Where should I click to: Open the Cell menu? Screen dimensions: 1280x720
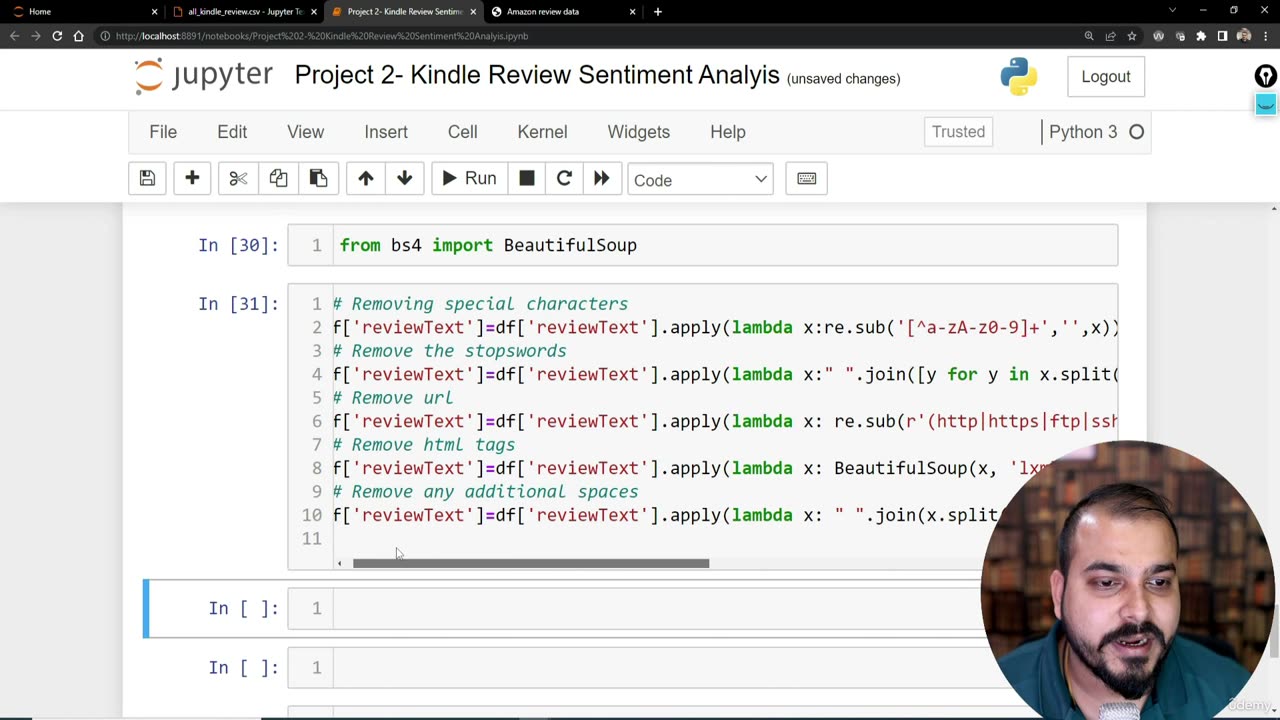(462, 132)
